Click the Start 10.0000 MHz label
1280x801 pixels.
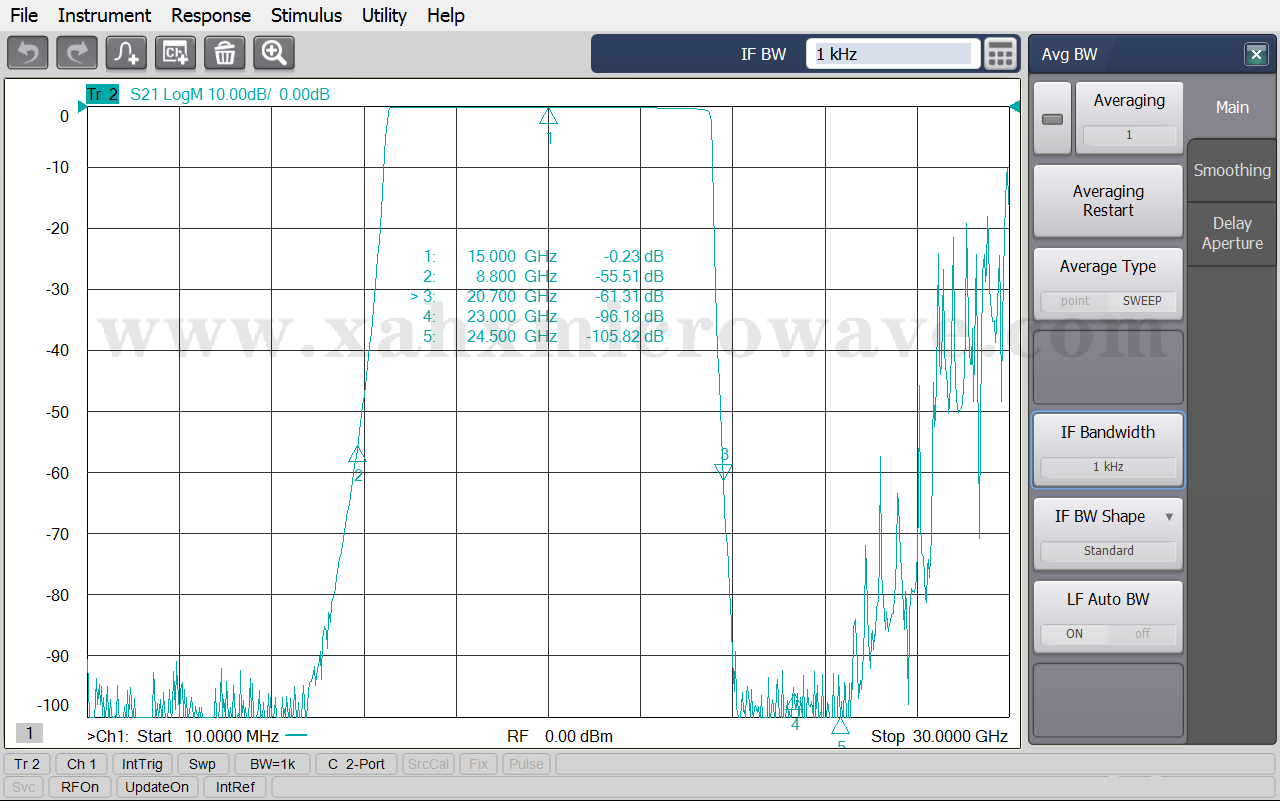click(208, 737)
